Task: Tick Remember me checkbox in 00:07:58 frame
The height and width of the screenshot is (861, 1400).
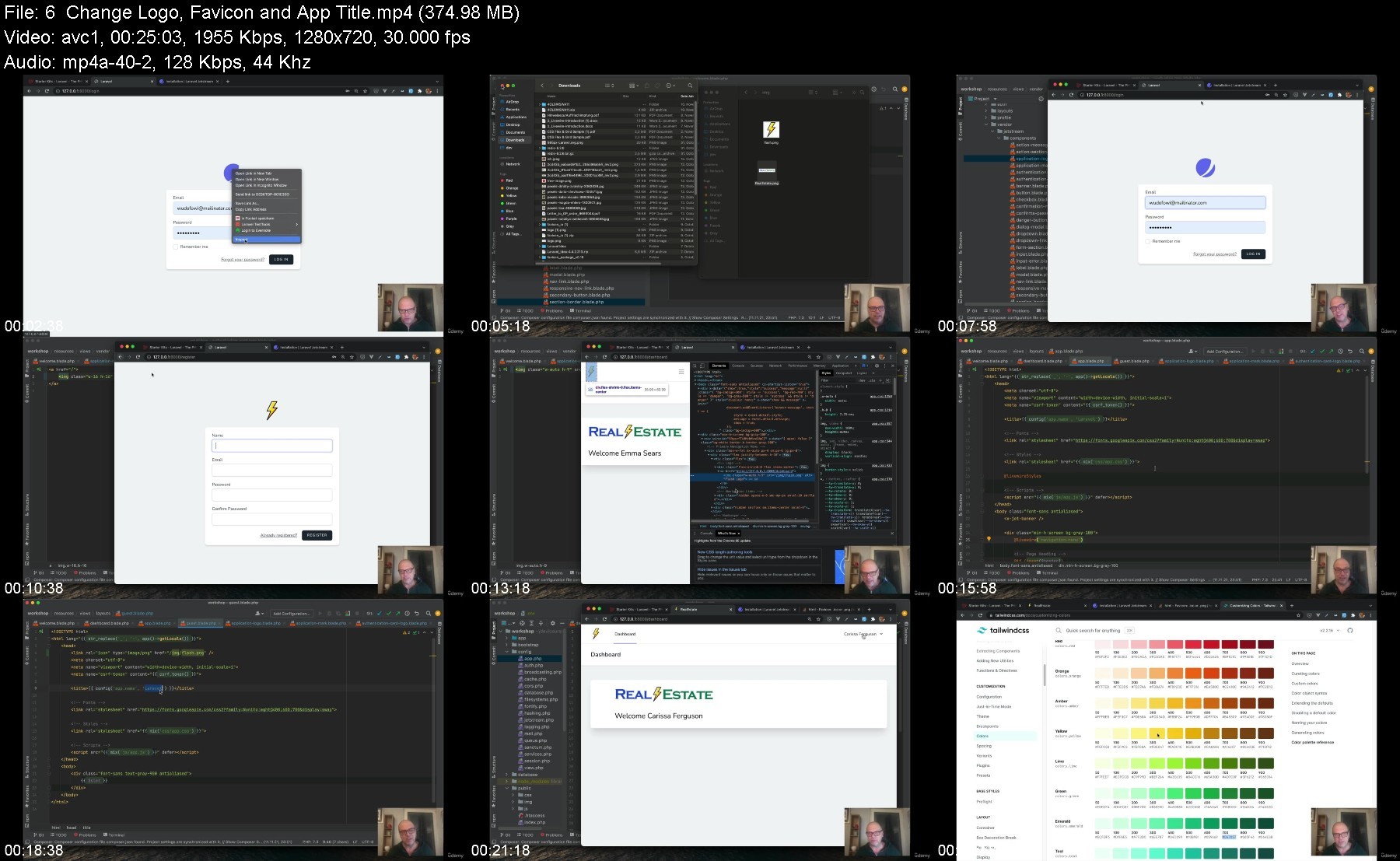Action: click(x=1148, y=241)
